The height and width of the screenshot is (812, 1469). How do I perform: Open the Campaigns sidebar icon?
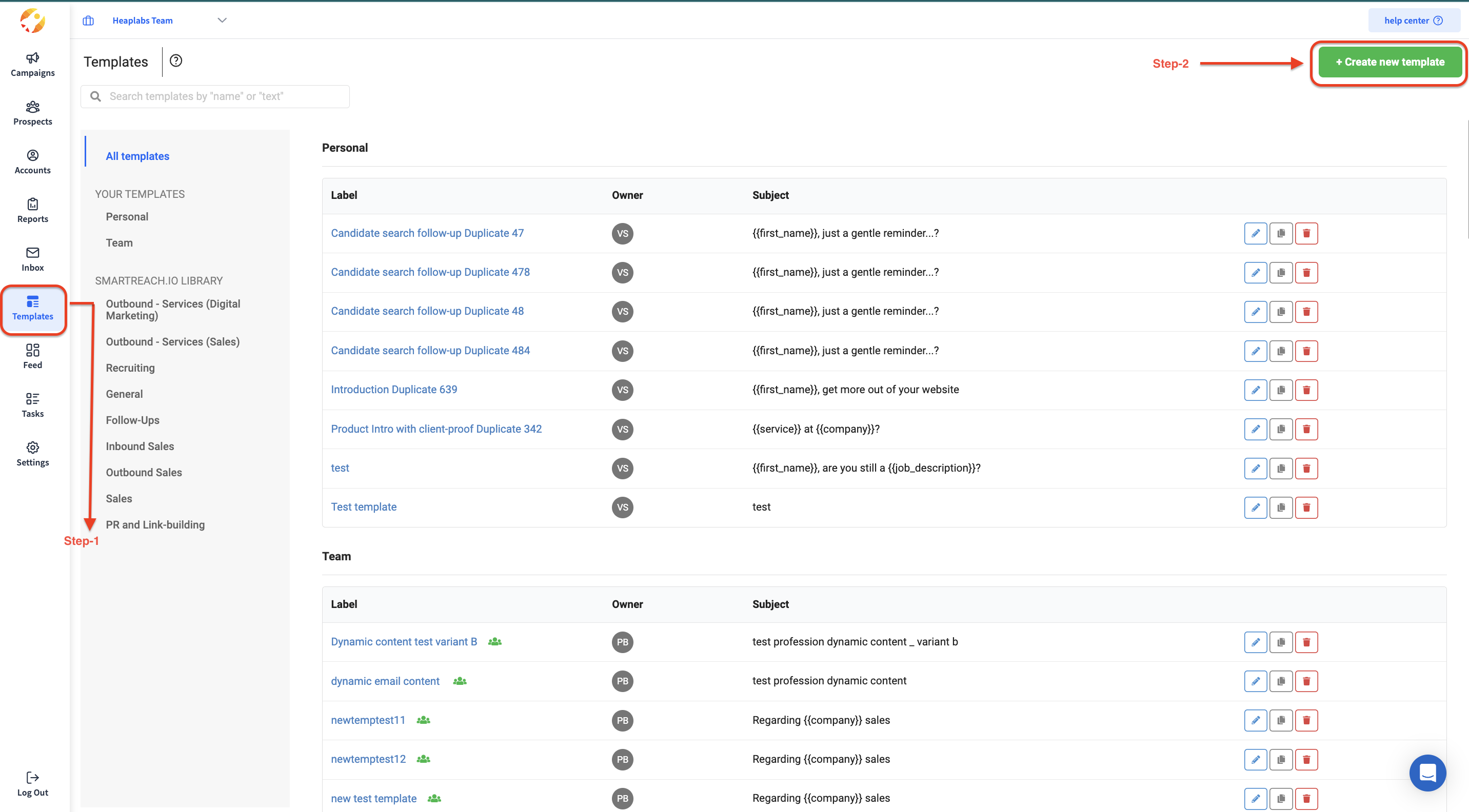coord(32,64)
